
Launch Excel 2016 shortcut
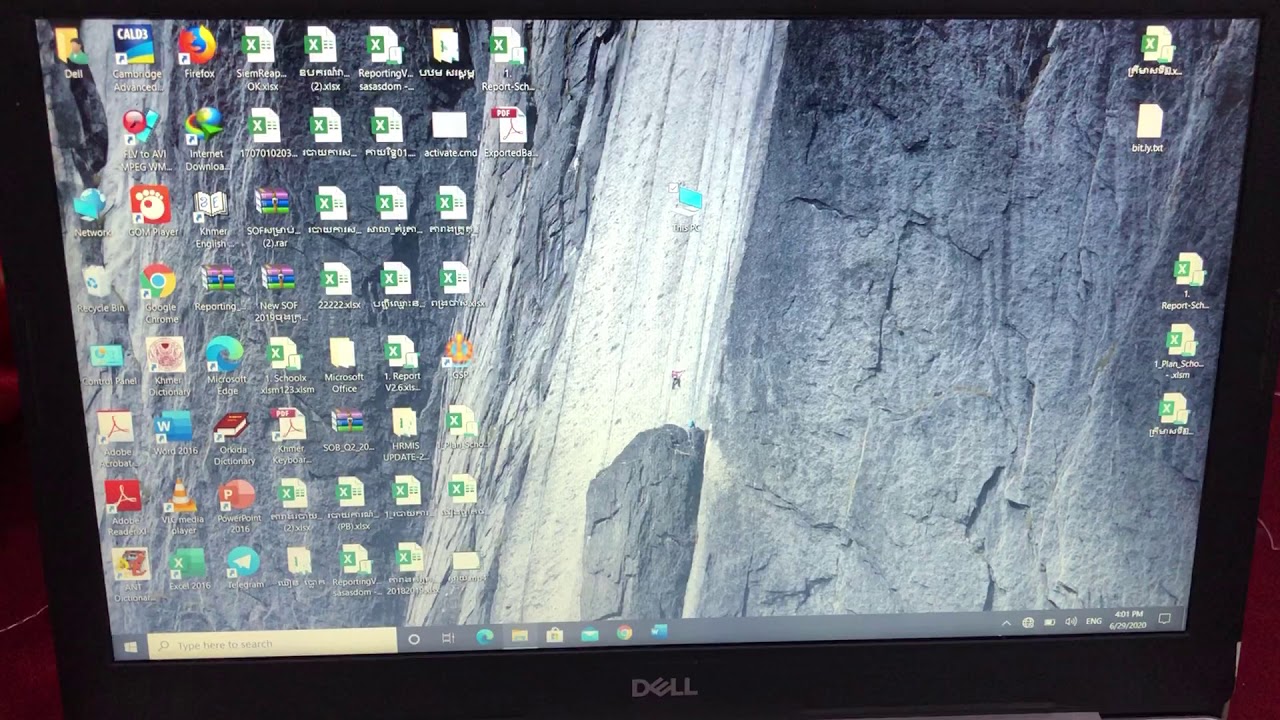pyautogui.click(x=188, y=569)
